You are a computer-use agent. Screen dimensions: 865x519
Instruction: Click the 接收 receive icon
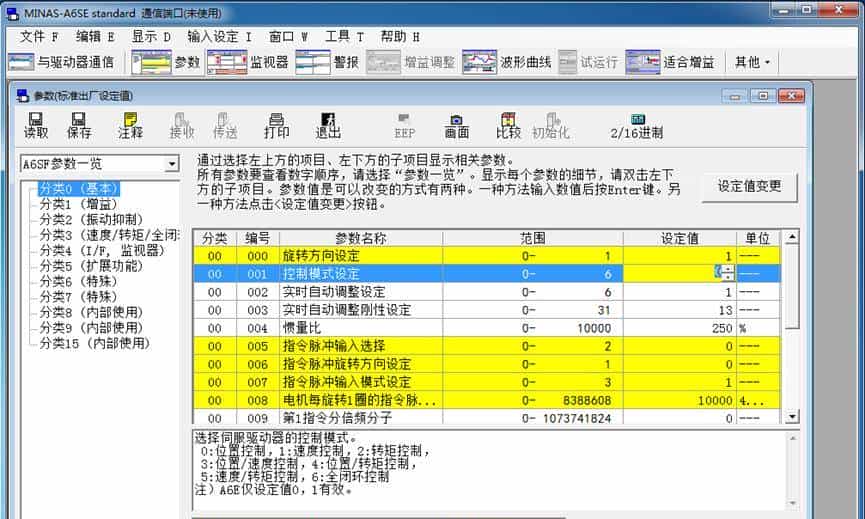point(181,126)
